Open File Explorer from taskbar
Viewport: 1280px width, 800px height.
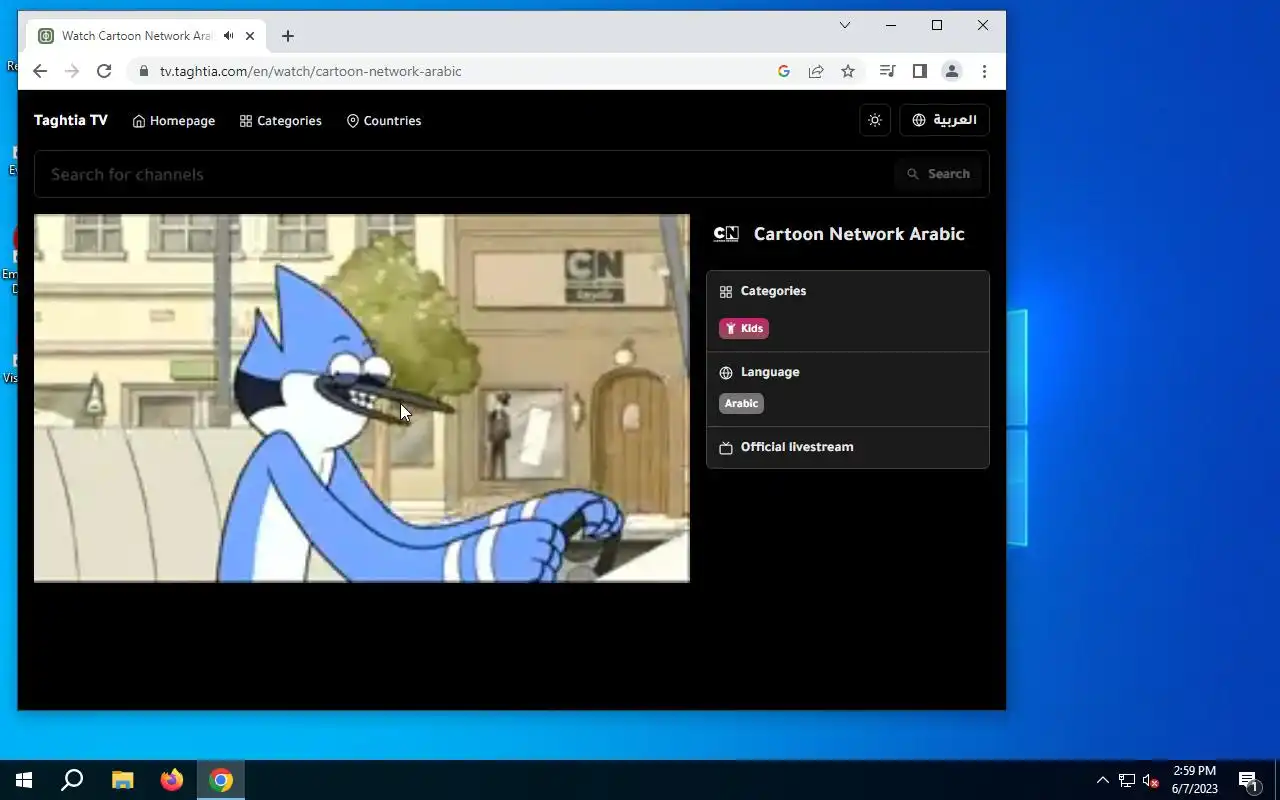click(x=122, y=780)
